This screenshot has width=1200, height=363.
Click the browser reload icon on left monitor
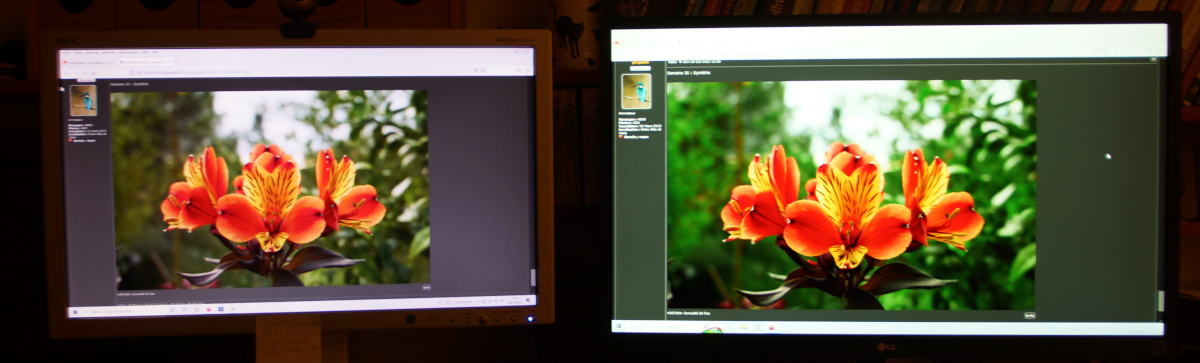[x=85, y=73]
